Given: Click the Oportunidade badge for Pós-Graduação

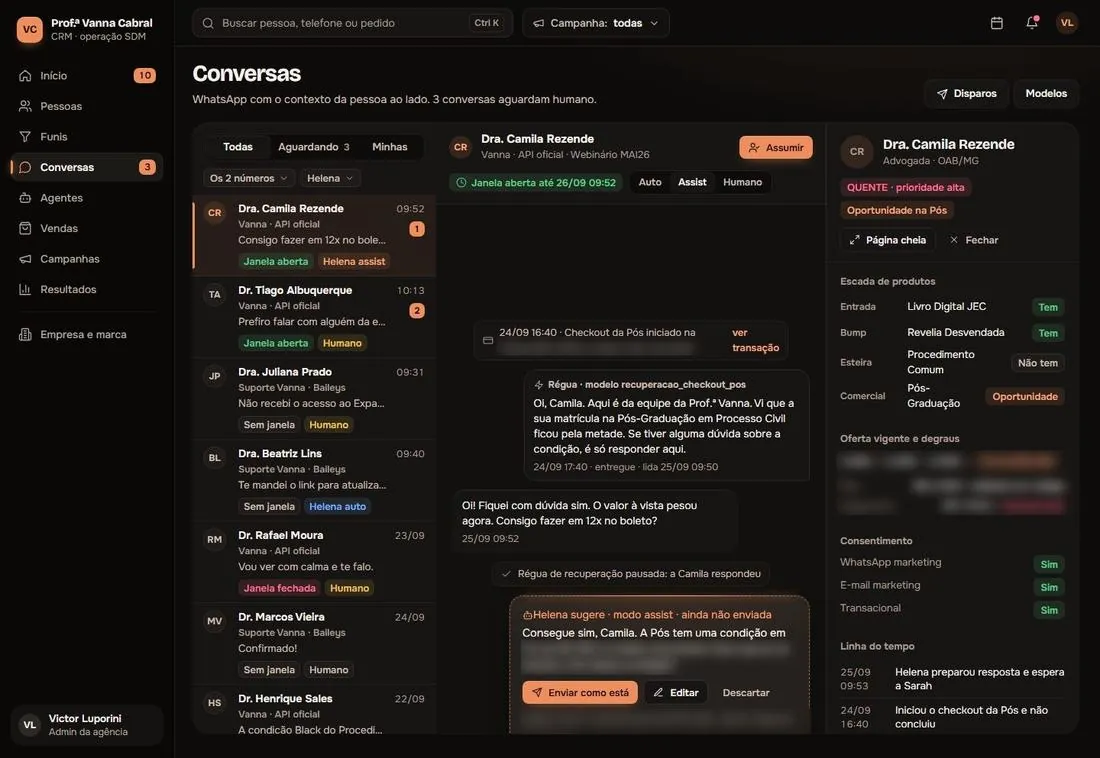Looking at the screenshot, I should 1025,397.
